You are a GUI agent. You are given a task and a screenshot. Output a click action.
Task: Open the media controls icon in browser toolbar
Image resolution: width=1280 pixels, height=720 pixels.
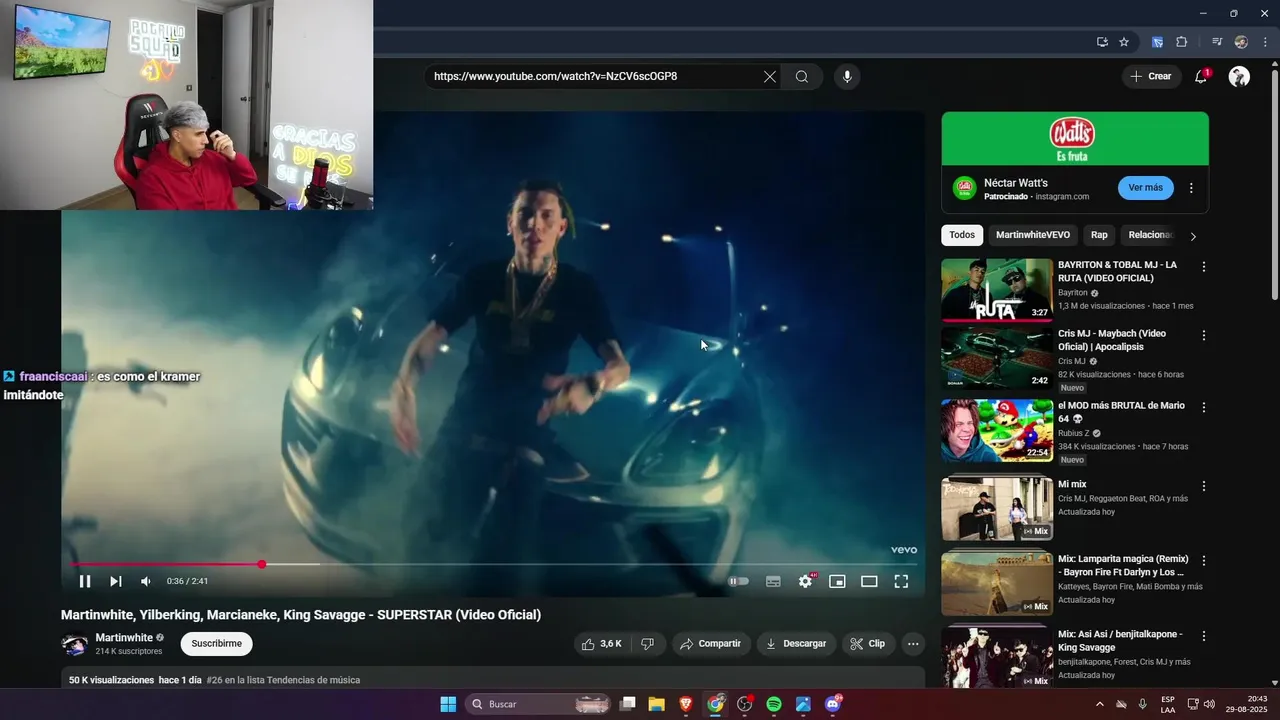tap(1217, 42)
